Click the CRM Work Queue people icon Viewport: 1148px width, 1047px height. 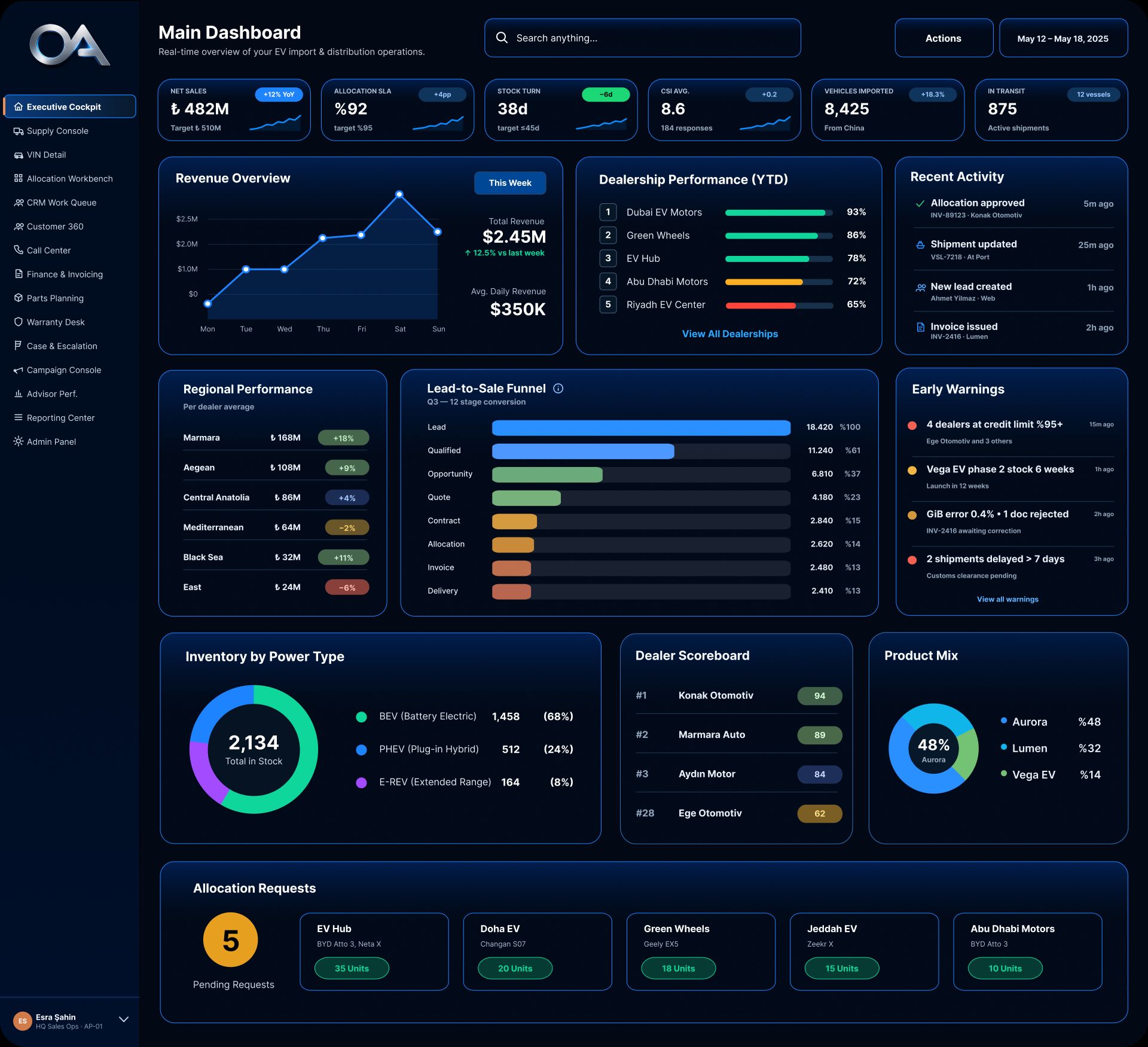tap(19, 203)
